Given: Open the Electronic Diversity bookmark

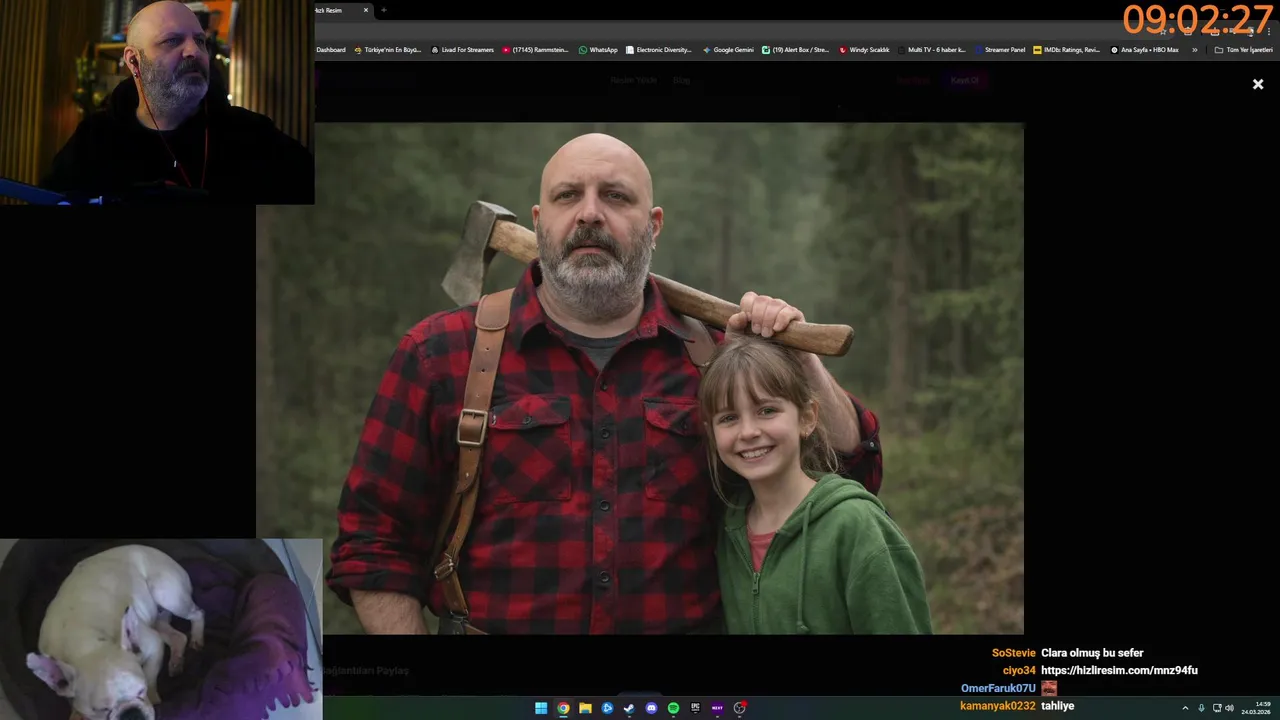Looking at the screenshot, I should tap(659, 50).
